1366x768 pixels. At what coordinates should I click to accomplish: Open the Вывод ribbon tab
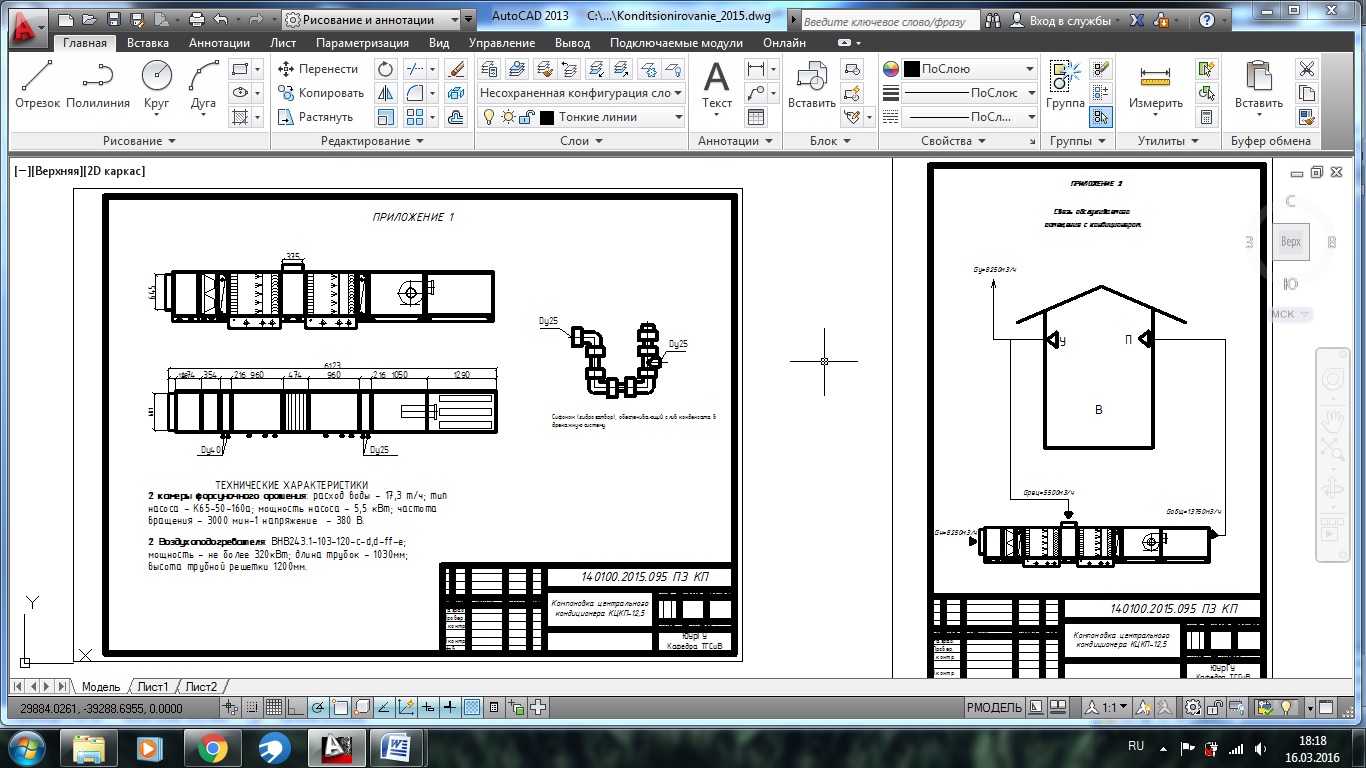click(x=572, y=43)
